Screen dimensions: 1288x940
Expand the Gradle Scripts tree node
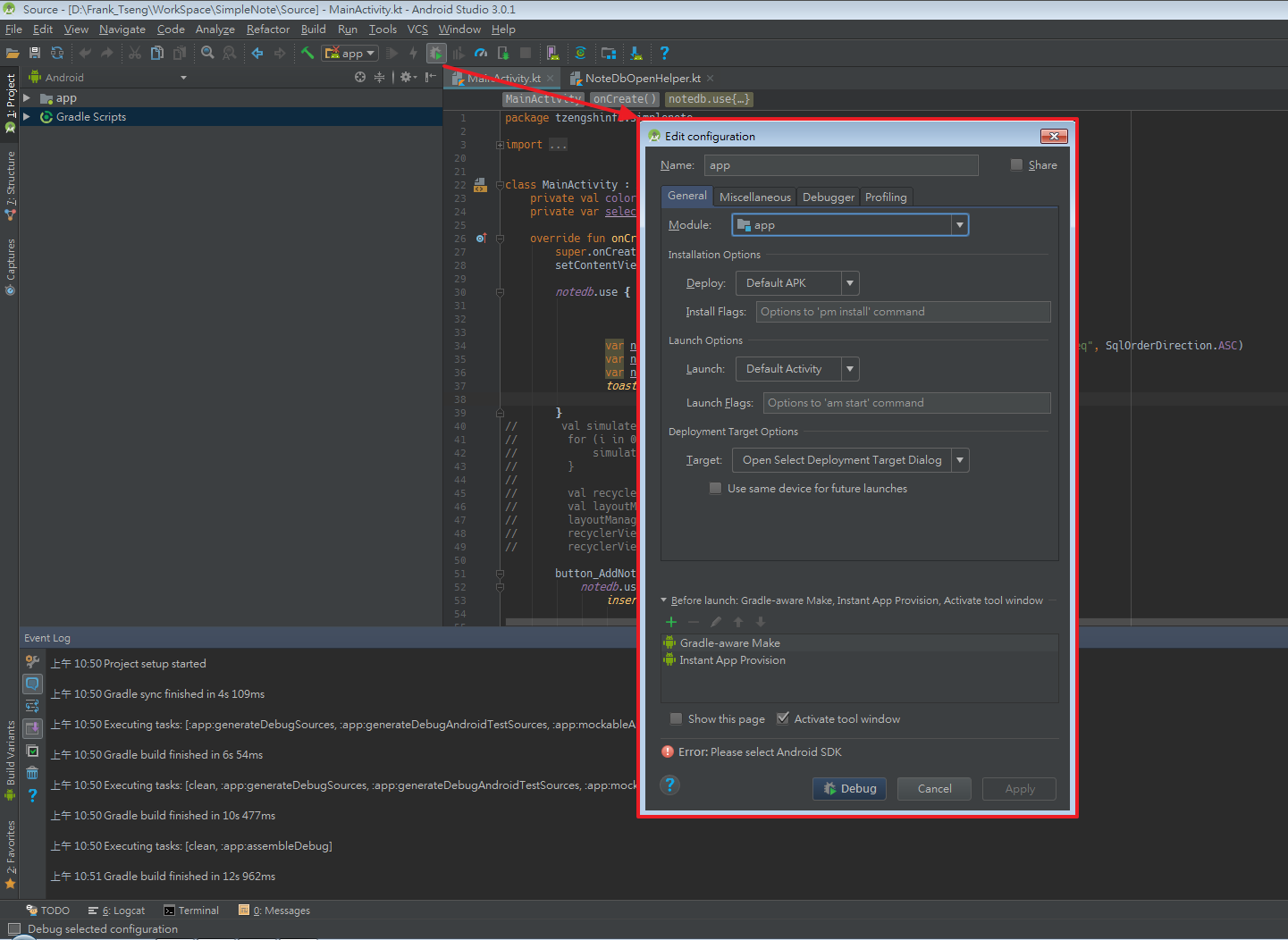coord(27,117)
